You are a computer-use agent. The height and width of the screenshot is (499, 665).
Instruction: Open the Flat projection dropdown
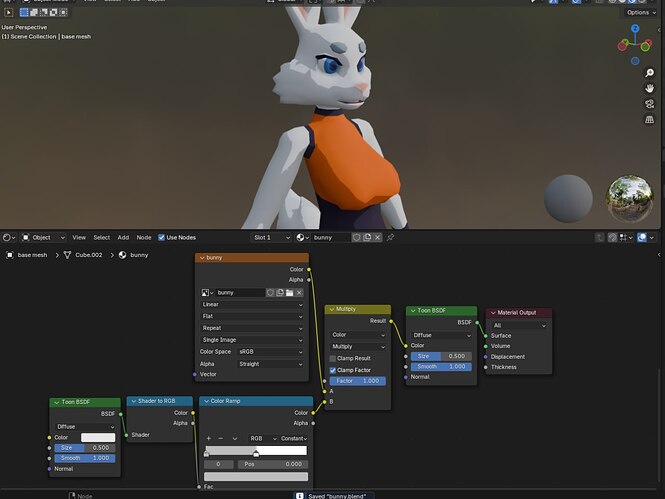coord(252,316)
